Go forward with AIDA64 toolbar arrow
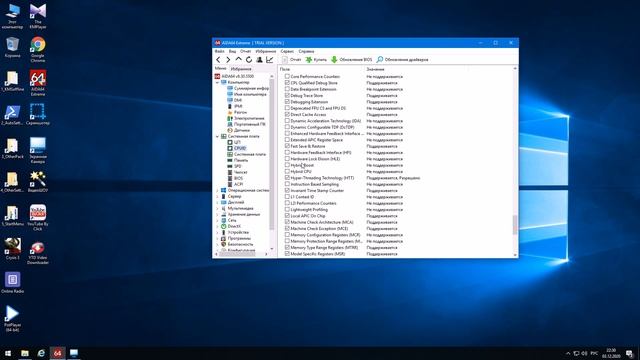This screenshot has height=360, width=640. [228, 60]
